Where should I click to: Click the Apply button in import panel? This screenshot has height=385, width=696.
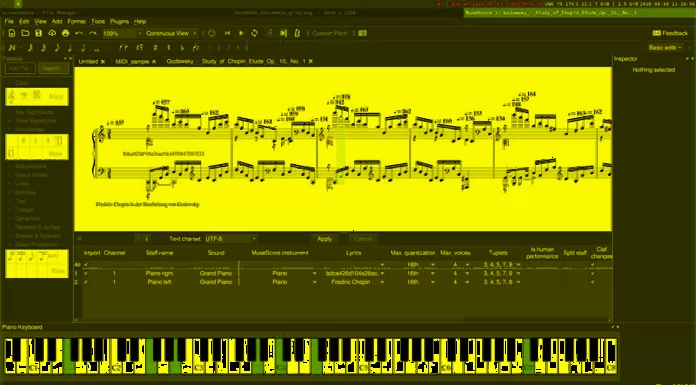tap(324, 239)
